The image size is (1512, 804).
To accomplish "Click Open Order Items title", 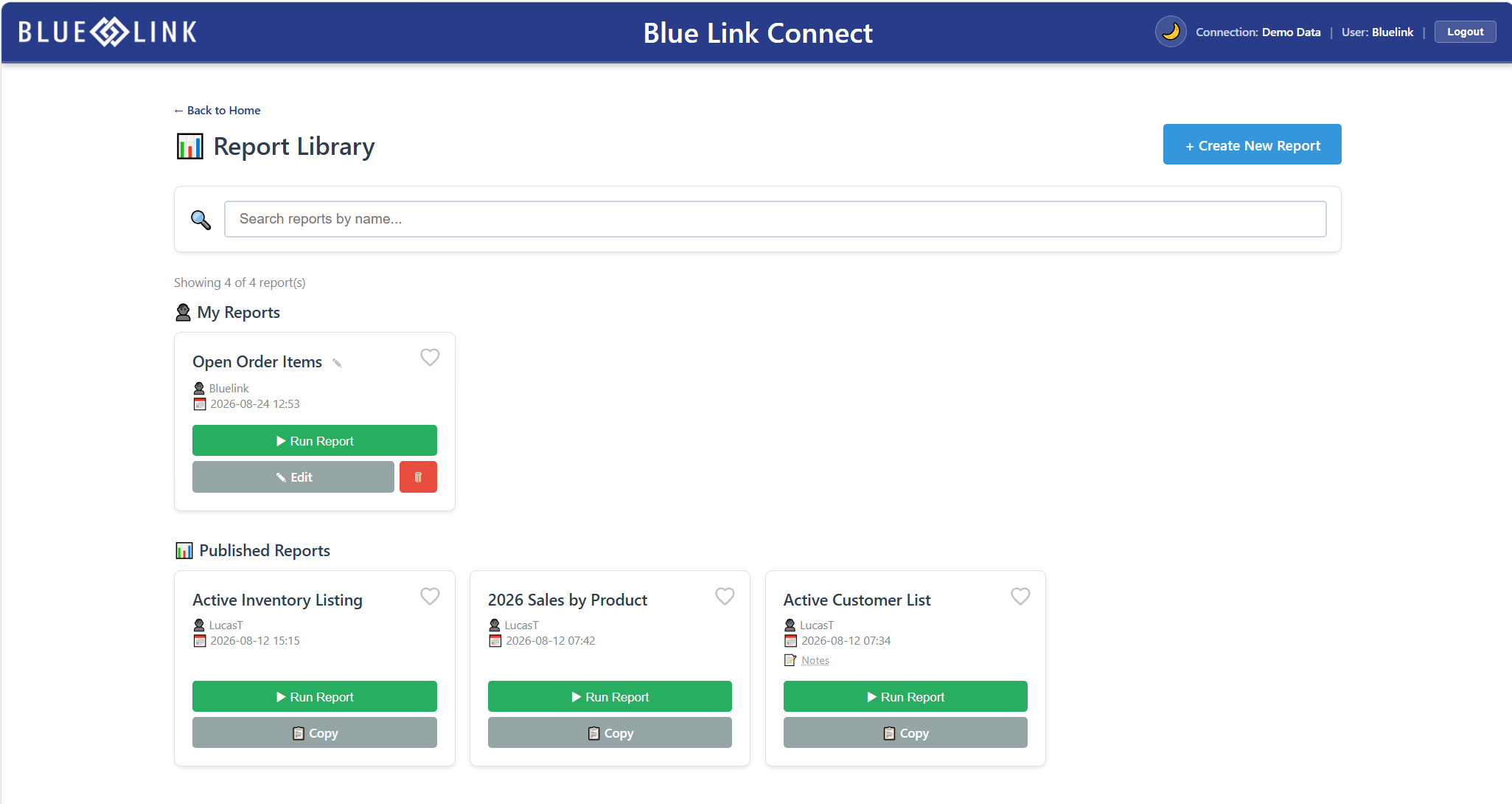I will 257,361.
